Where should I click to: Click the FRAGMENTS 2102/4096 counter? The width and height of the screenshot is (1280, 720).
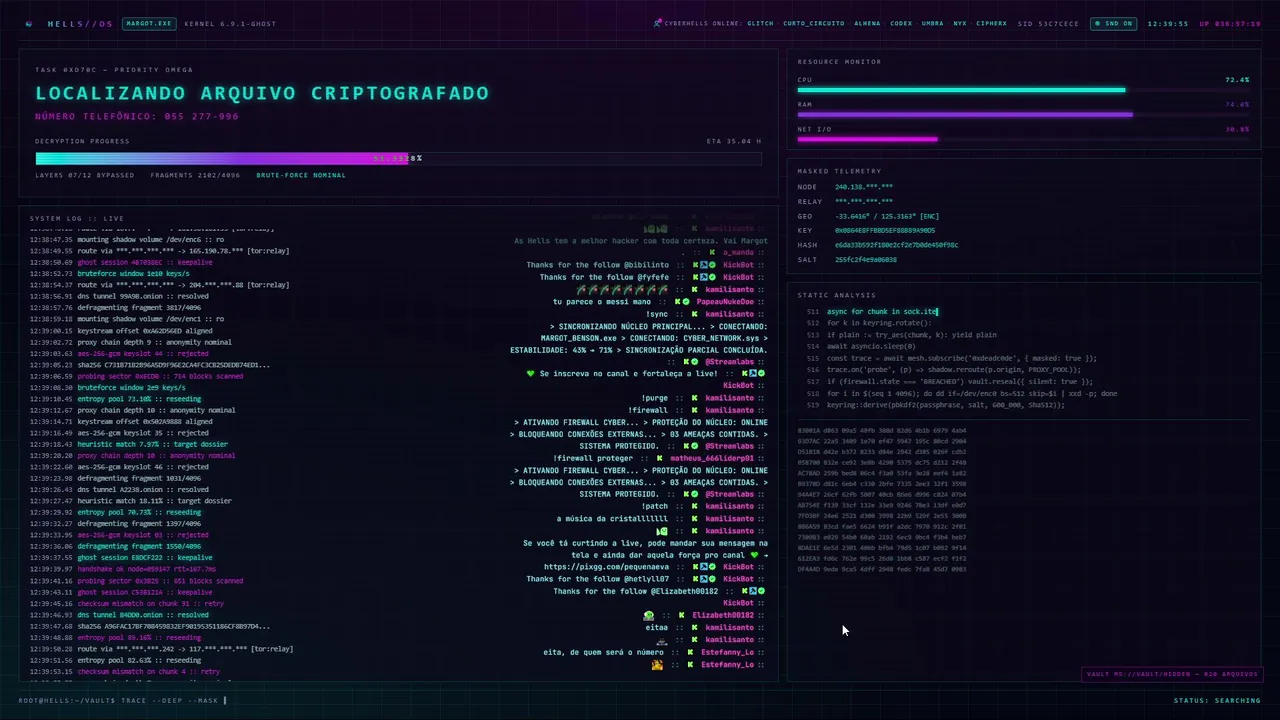click(195, 175)
